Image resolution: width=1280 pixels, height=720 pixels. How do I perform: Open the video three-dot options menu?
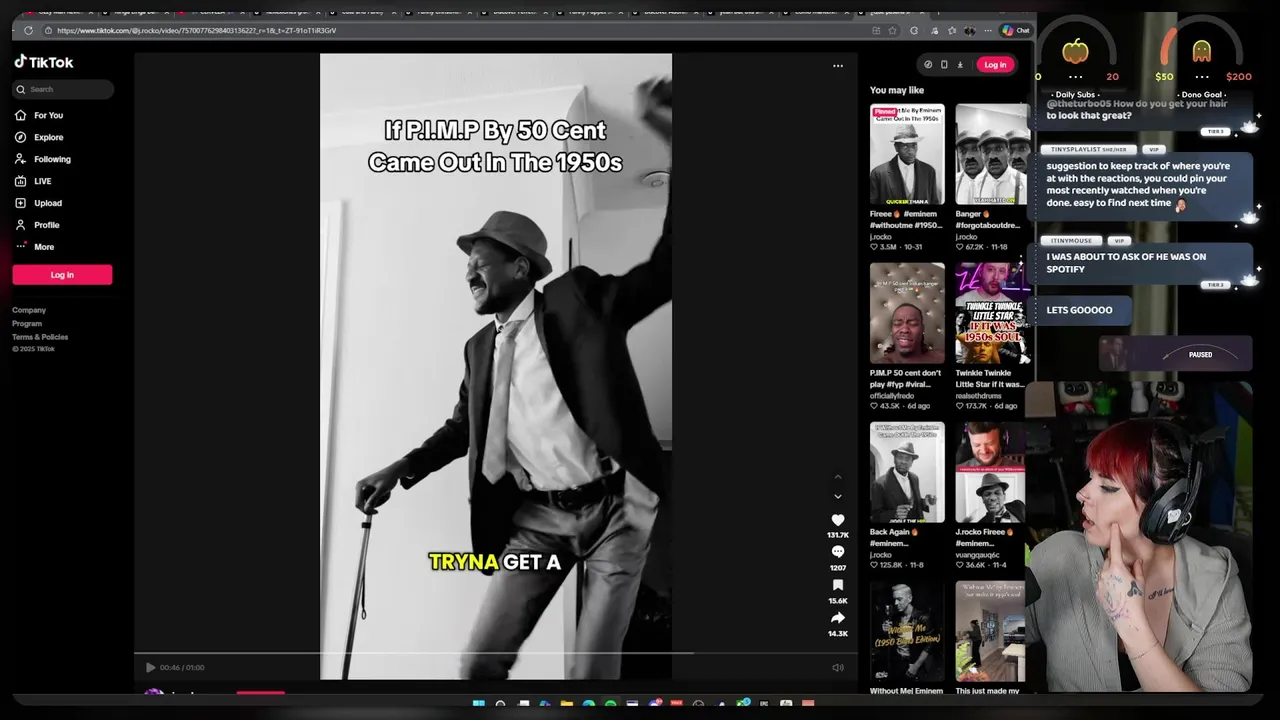(x=838, y=66)
